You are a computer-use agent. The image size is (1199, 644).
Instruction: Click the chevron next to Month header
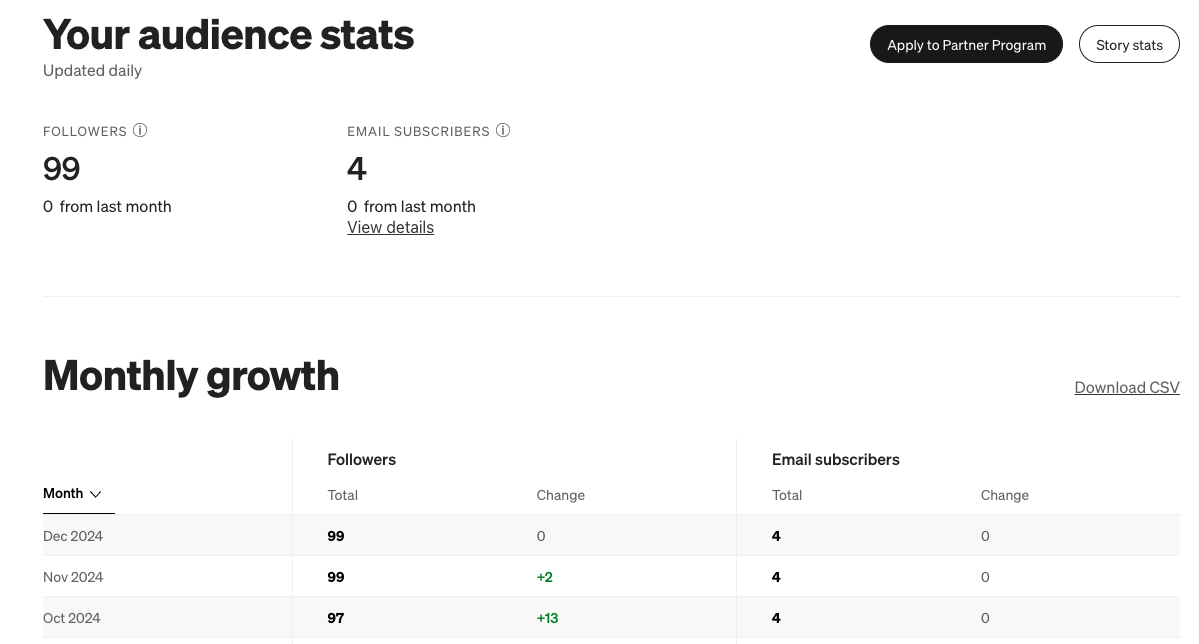click(x=95, y=494)
